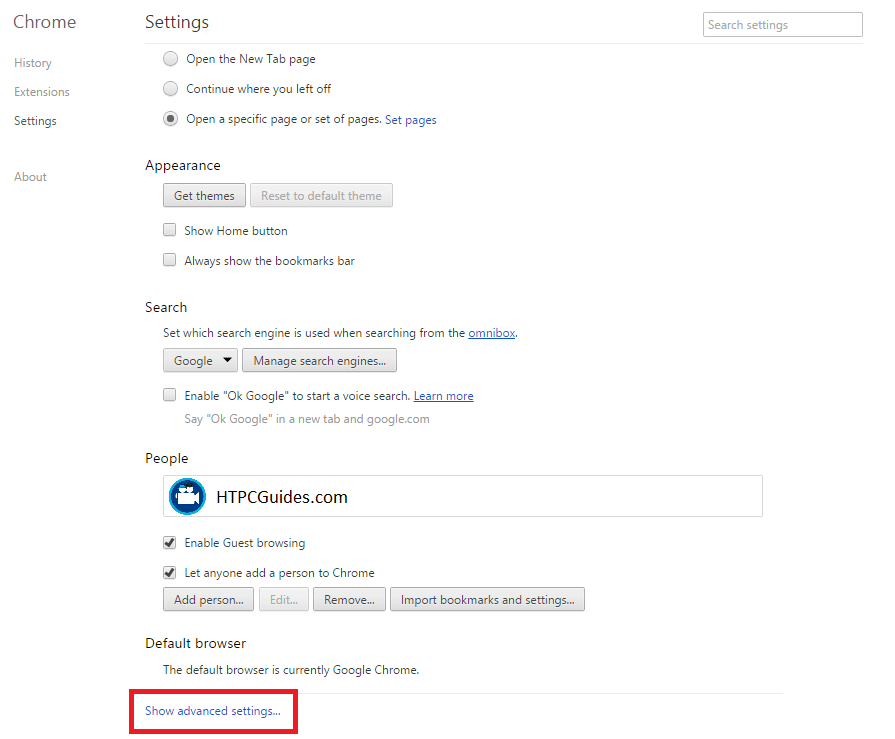Image resolution: width=895 pixels, height=739 pixels.
Task: Open History in the sidebar
Action: pyautogui.click(x=33, y=63)
